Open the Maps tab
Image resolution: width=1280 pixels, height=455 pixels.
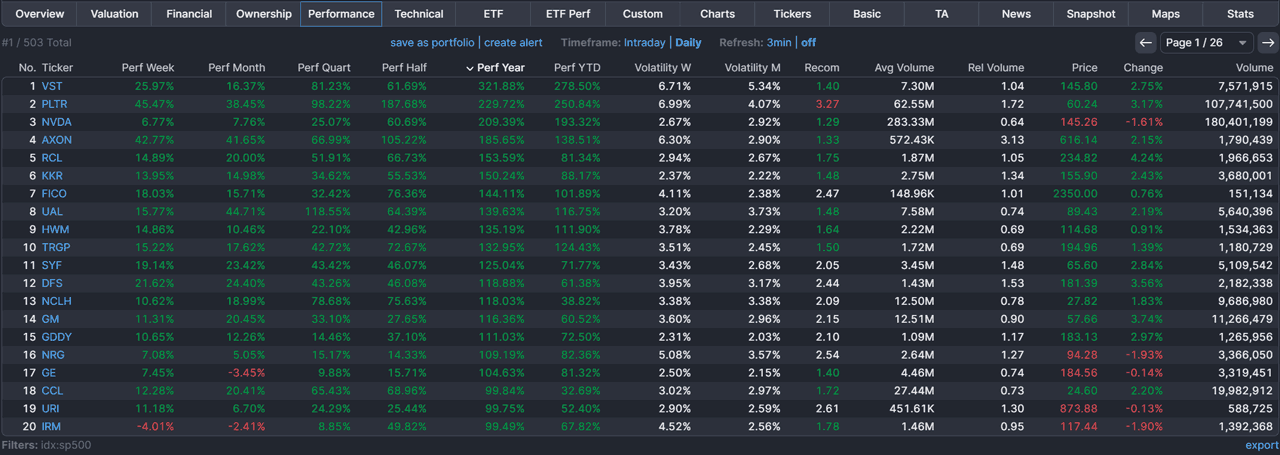point(1166,14)
